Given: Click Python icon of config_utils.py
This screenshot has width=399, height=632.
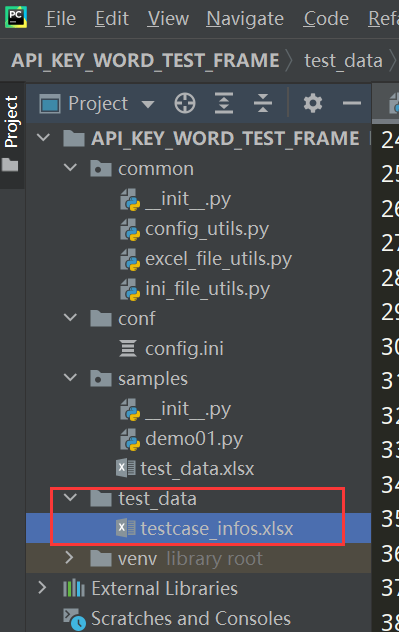Looking at the screenshot, I should pos(130,229).
